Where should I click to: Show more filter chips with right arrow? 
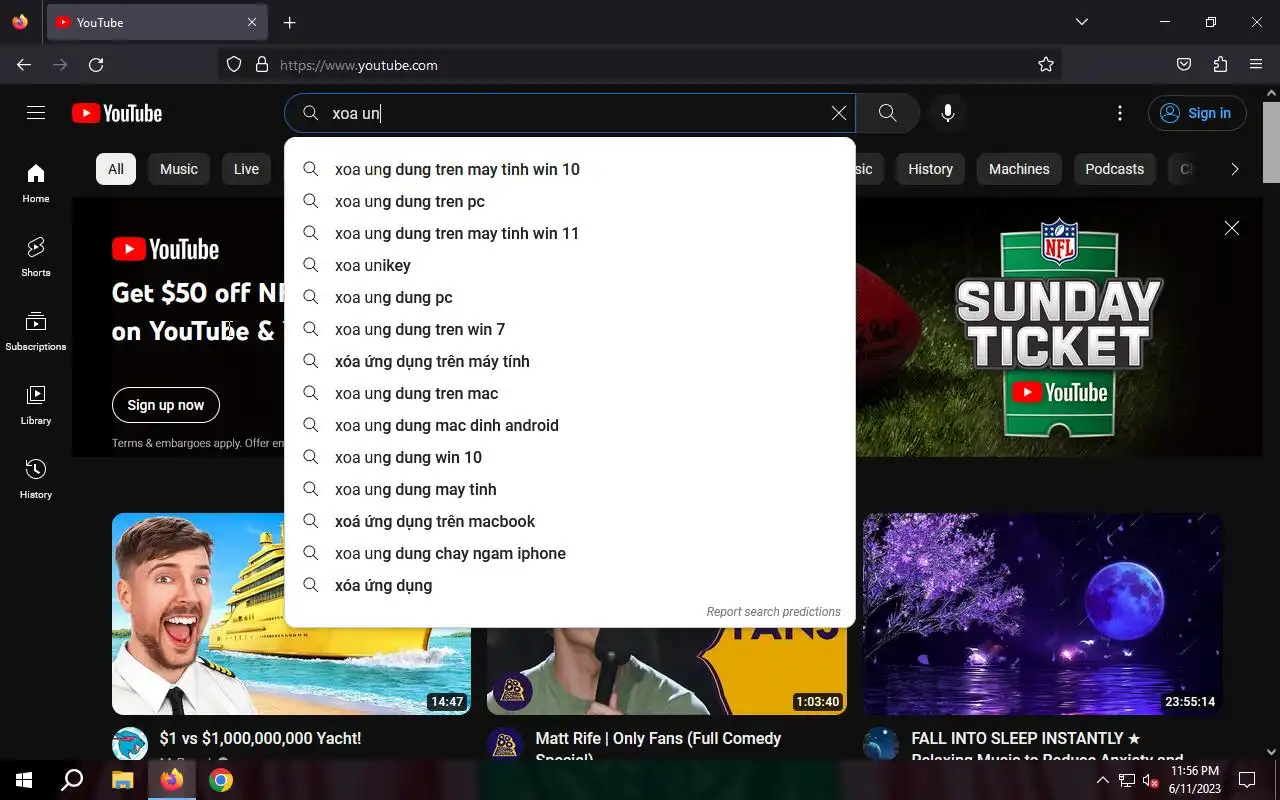(x=1234, y=169)
